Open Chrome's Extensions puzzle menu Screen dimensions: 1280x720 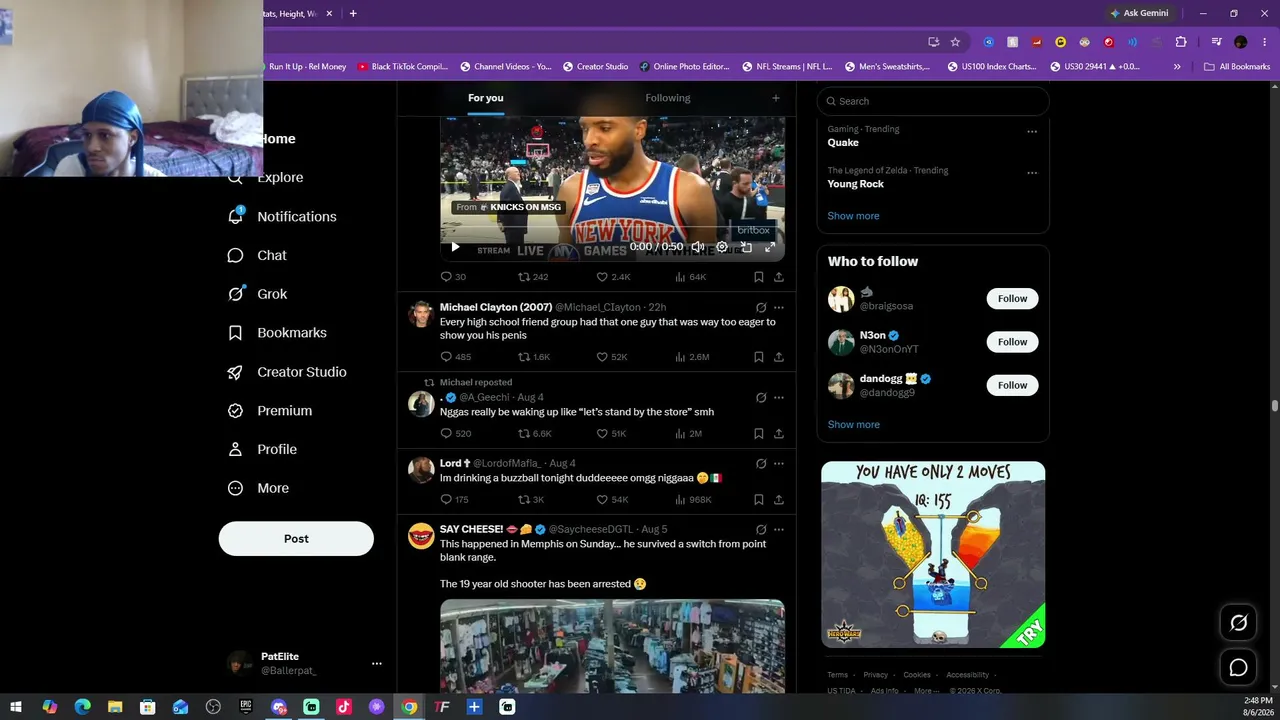click(x=1181, y=42)
